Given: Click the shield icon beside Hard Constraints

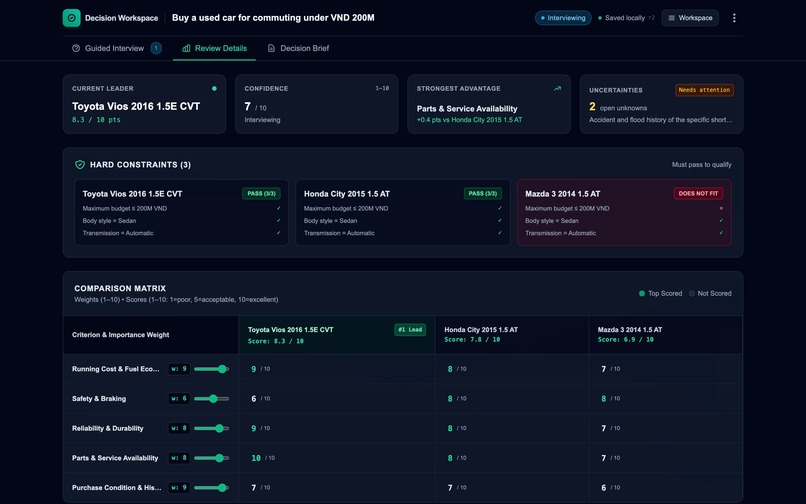Looking at the screenshot, I should tap(80, 165).
